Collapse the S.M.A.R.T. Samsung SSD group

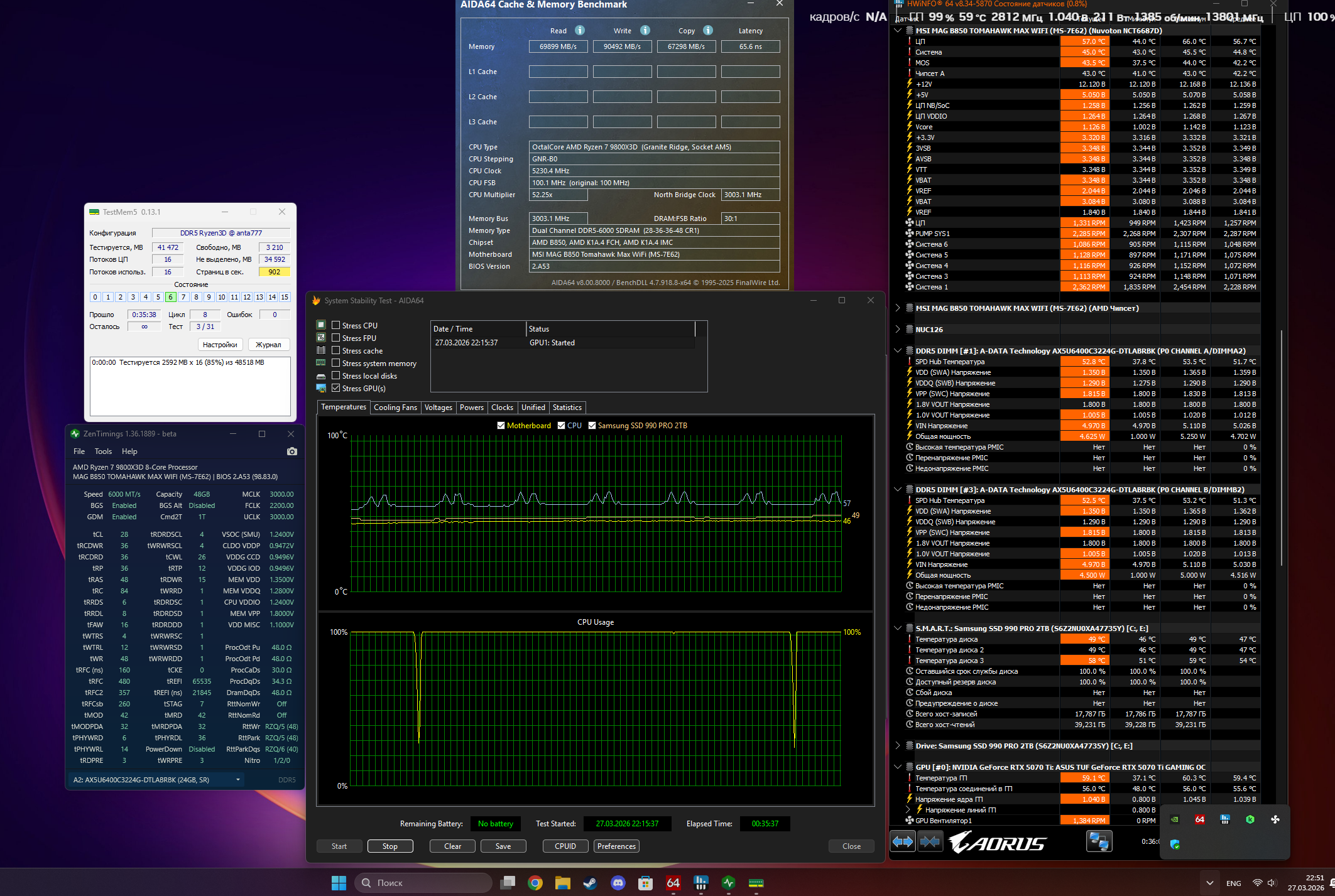(898, 628)
